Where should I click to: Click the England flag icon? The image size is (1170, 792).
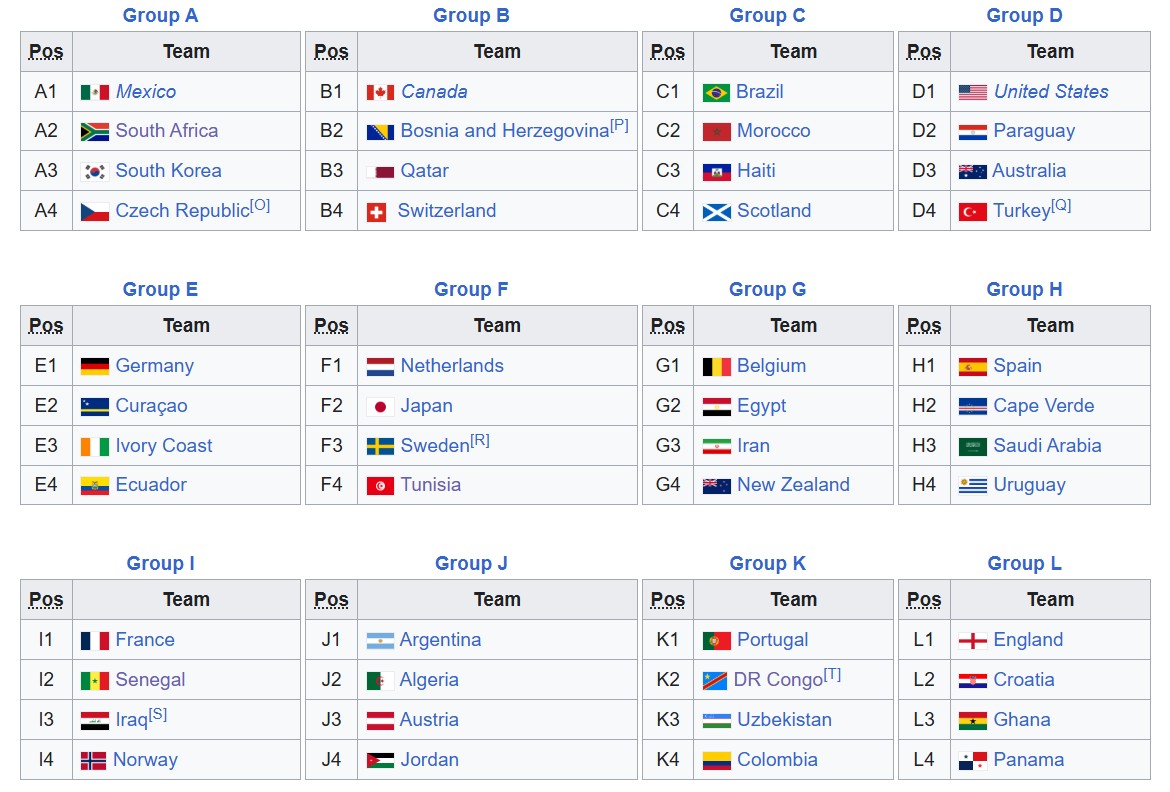[x=972, y=641]
